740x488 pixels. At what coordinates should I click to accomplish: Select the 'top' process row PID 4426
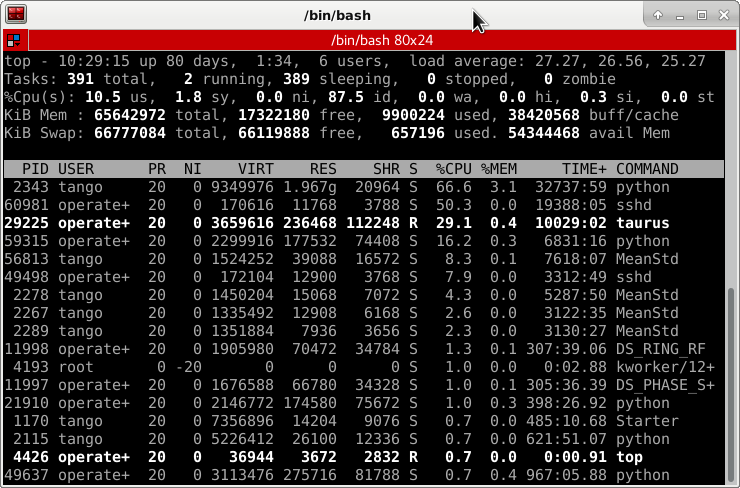coord(360,457)
